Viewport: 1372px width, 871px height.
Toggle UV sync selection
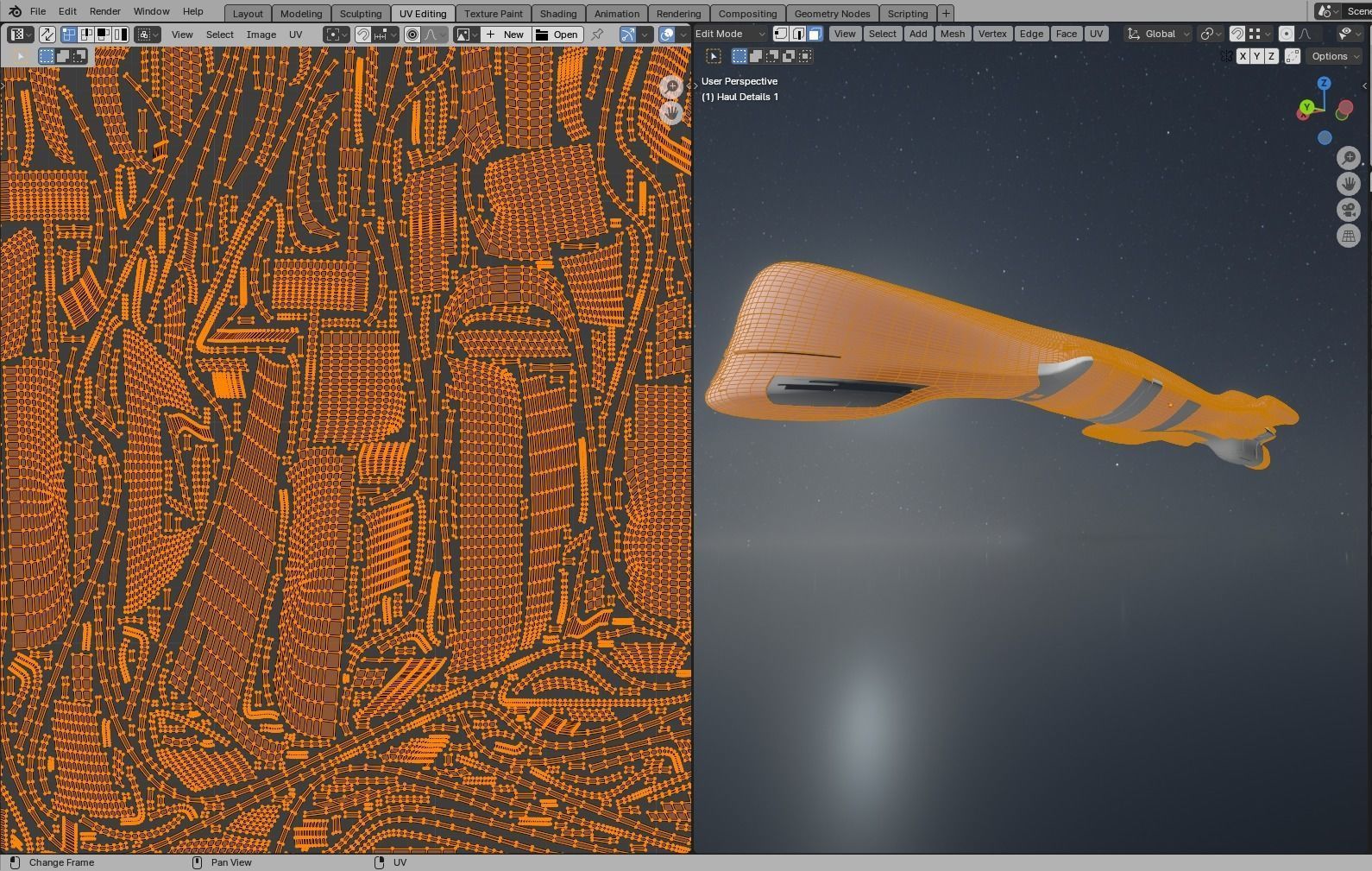pos(47,35)
